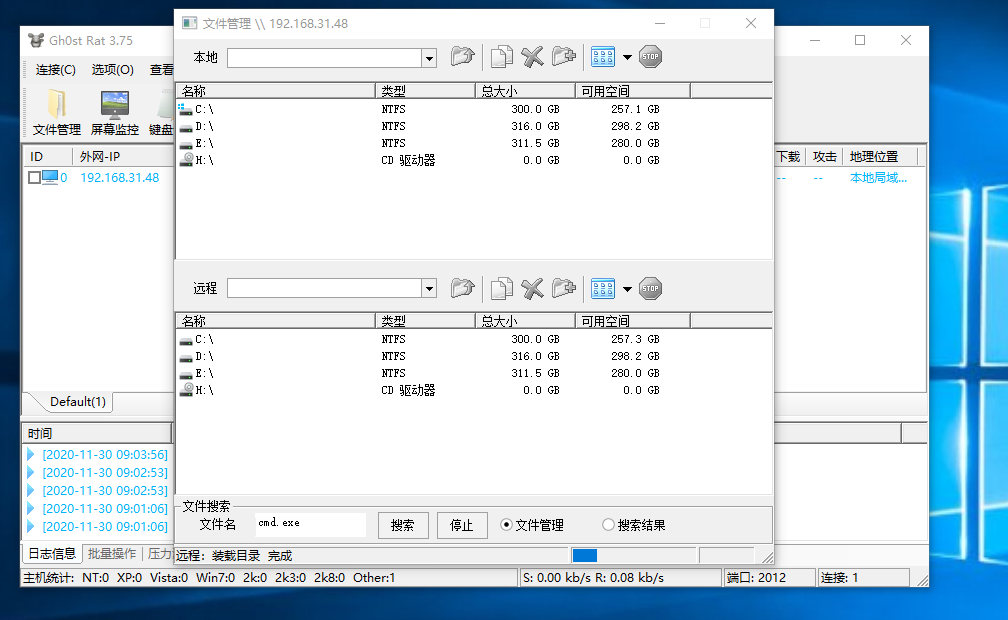Click the ID column header in Gh0st
1008x620 pixels.
[x=48, y=156]
